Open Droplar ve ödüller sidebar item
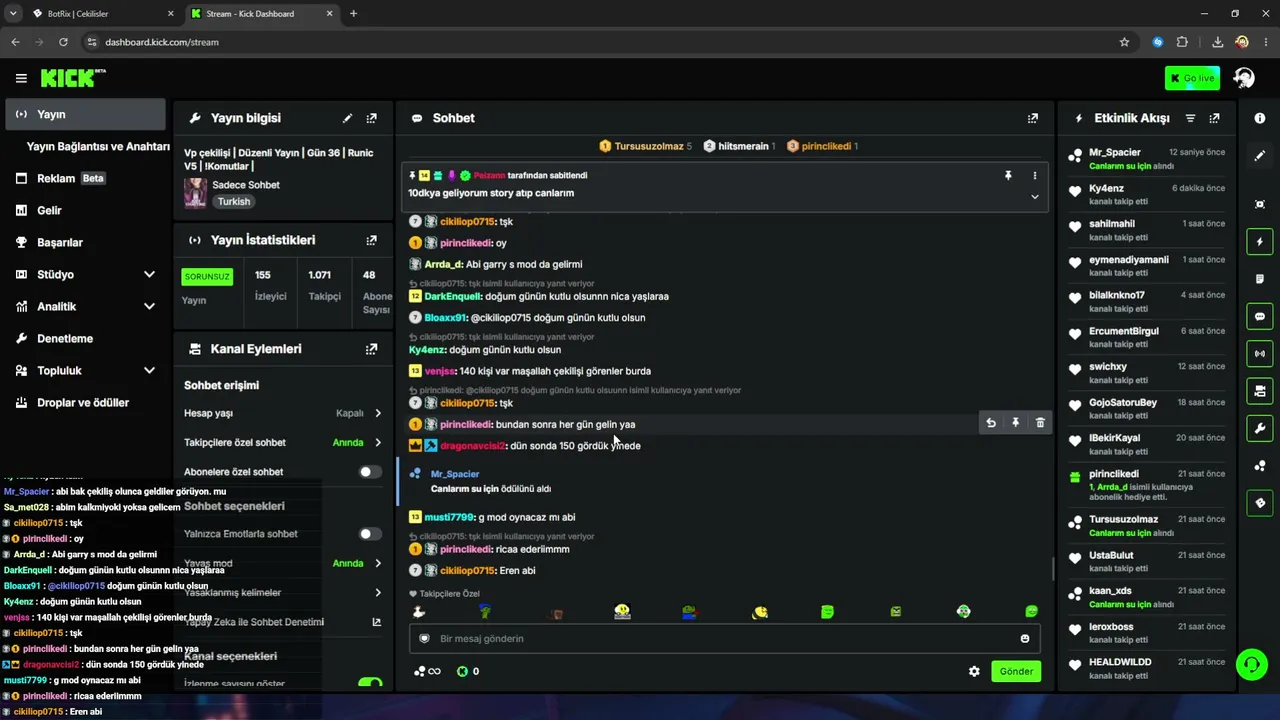The height and width of the screenshot is (720, 1280). coord(86,402)
